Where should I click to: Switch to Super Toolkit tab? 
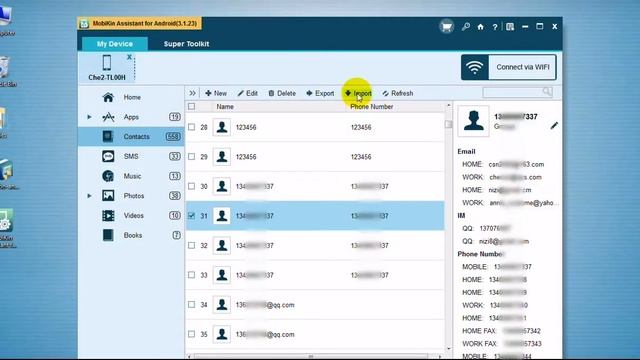[x=186, y=44]
